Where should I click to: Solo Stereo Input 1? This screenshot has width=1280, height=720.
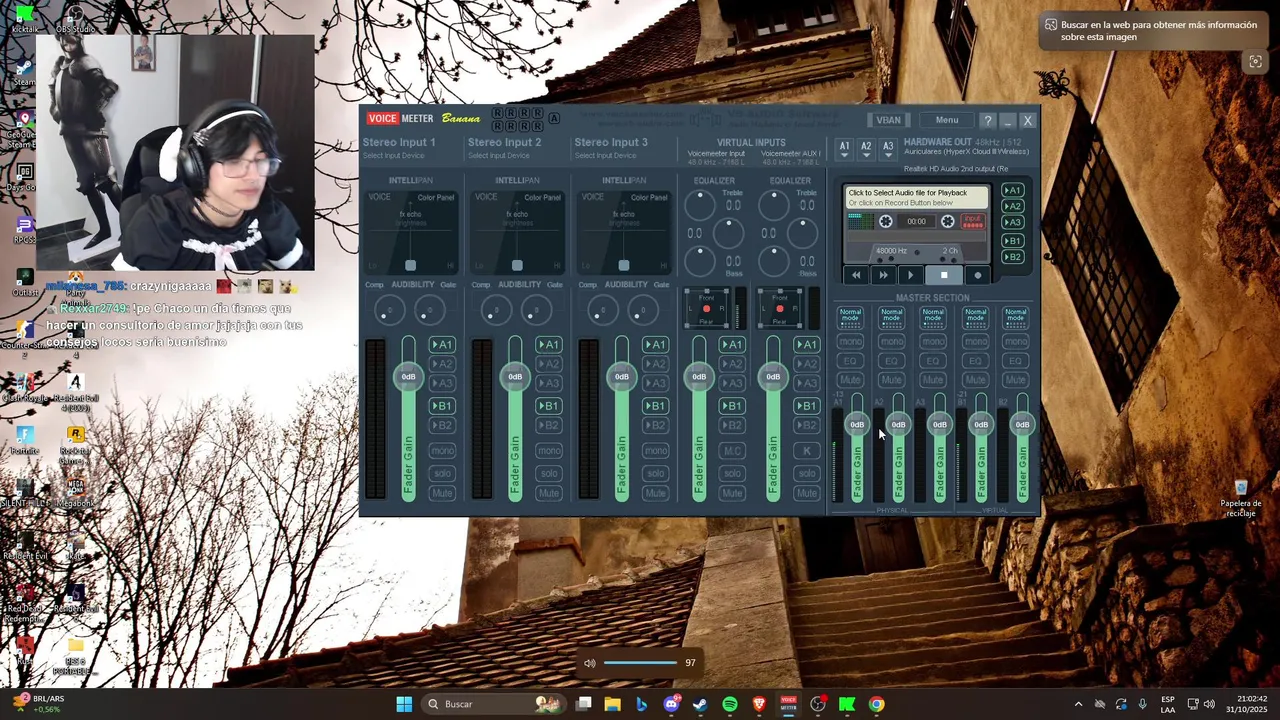[x=441, y=473]
